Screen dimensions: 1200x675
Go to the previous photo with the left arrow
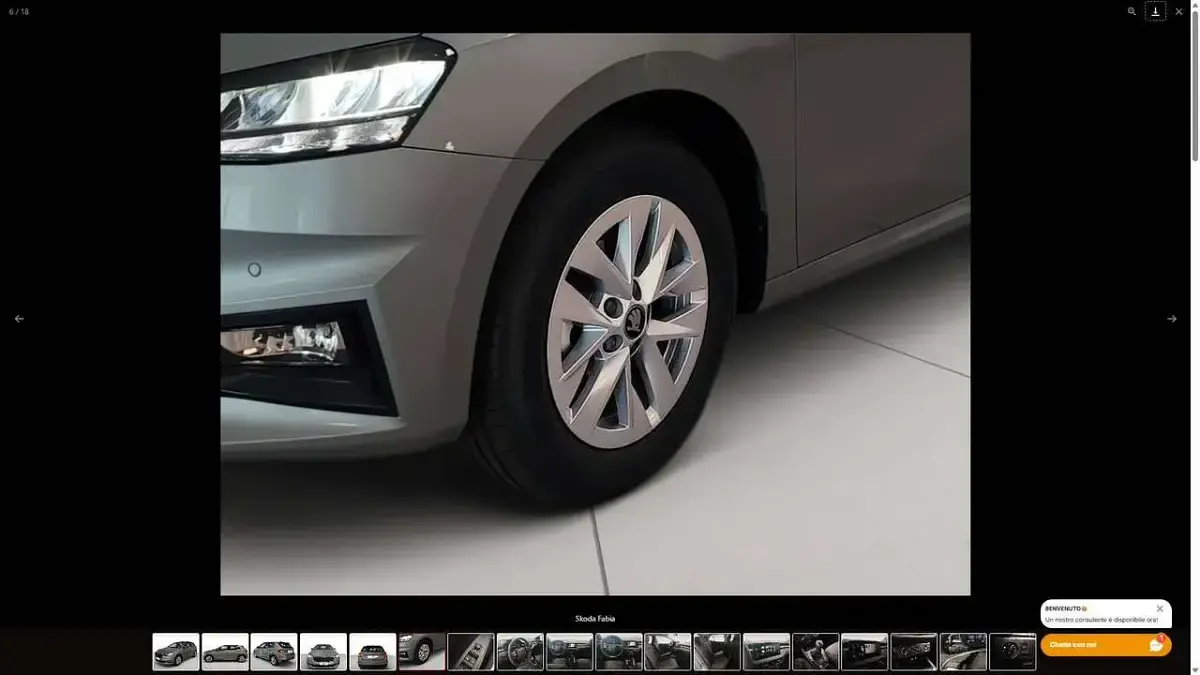tap(19, 319)
